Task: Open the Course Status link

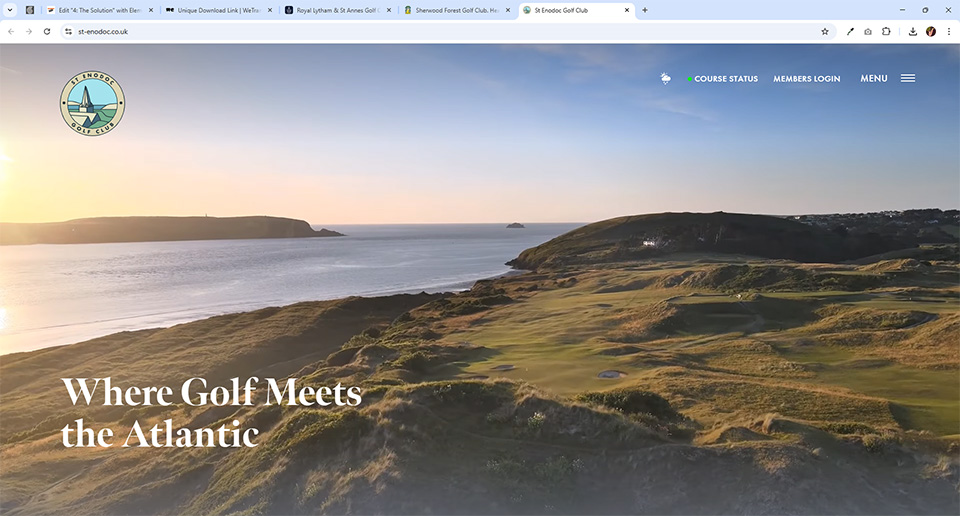Action: tap(725, 79)
